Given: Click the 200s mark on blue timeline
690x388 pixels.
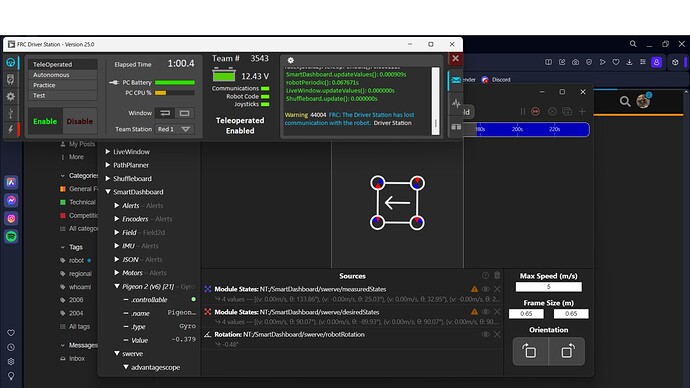Looking at the screenshot, I should pos(517,129).
